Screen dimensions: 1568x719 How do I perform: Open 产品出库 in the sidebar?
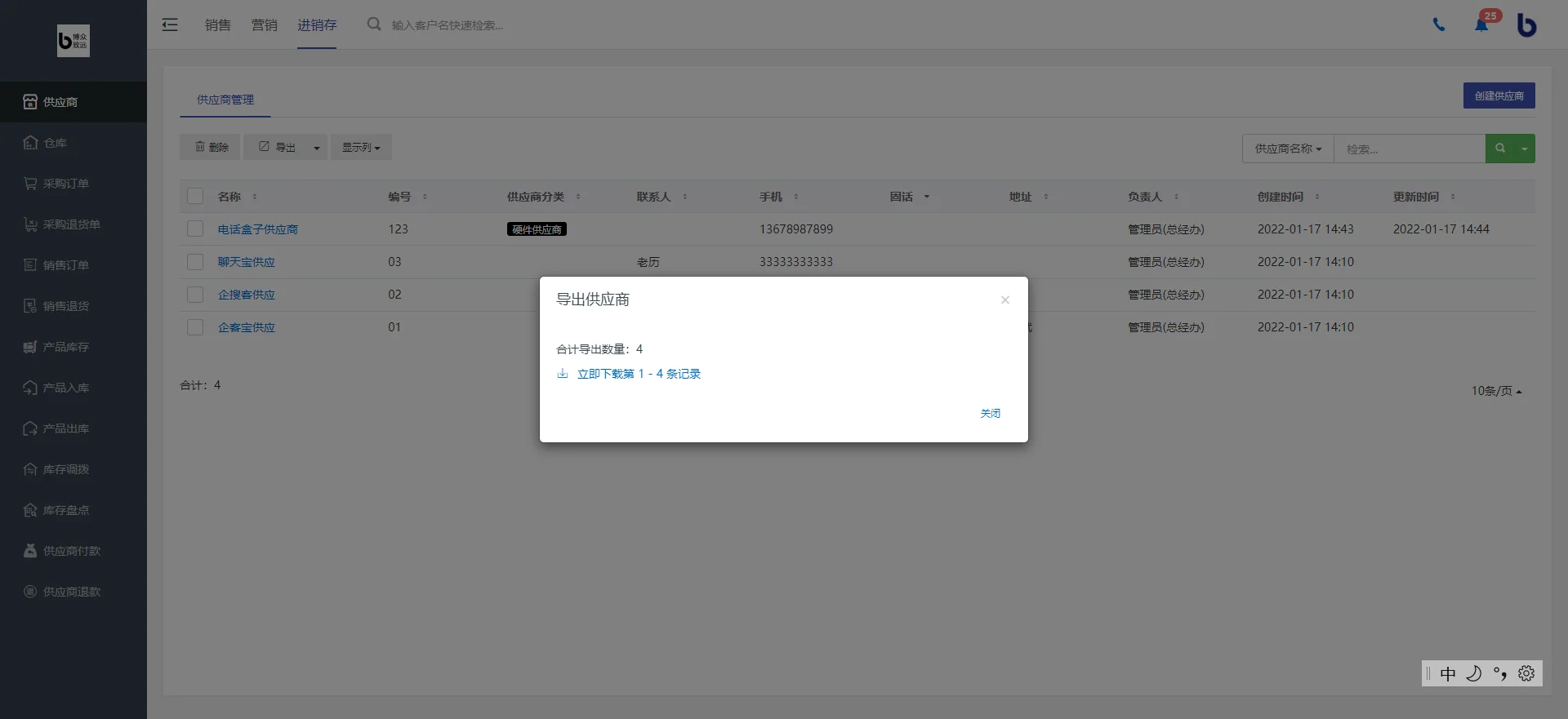point(73,428)
